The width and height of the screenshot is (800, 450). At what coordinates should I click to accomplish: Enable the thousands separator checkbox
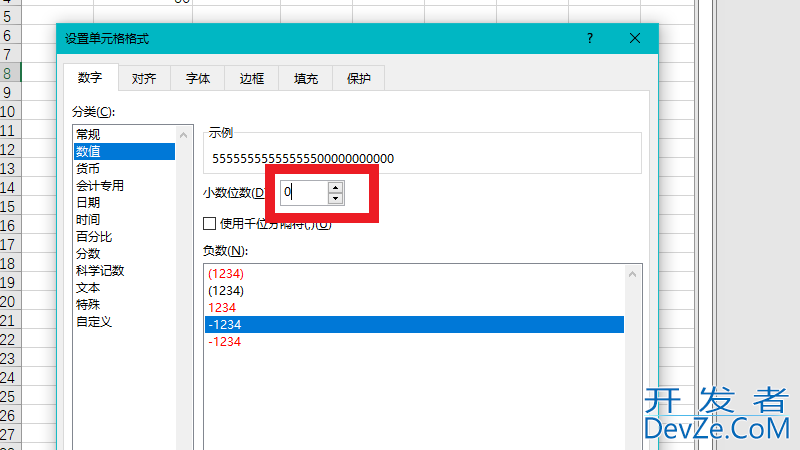[209, 223]
